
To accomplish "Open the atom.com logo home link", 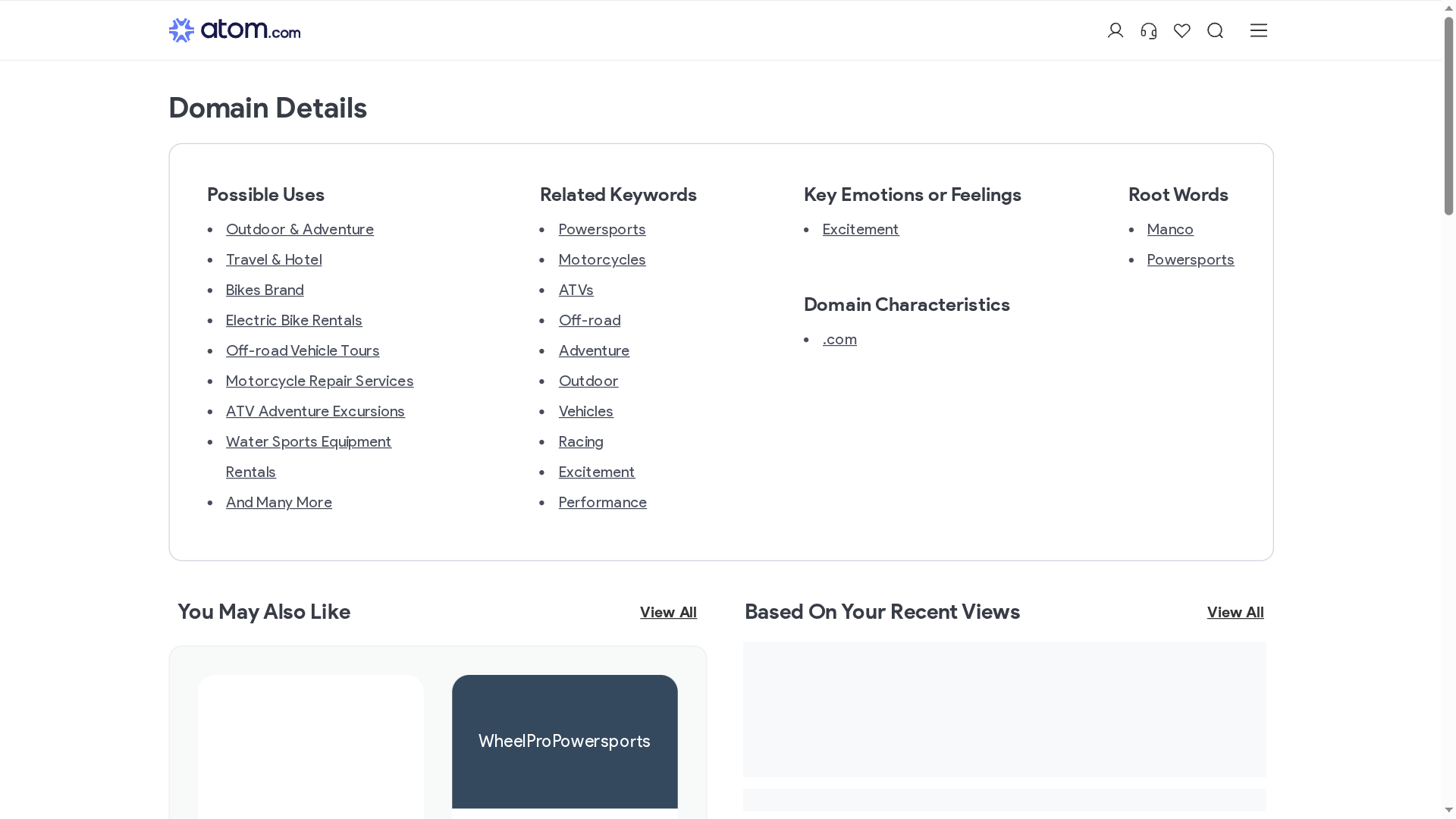I will [x=234, y=30].
